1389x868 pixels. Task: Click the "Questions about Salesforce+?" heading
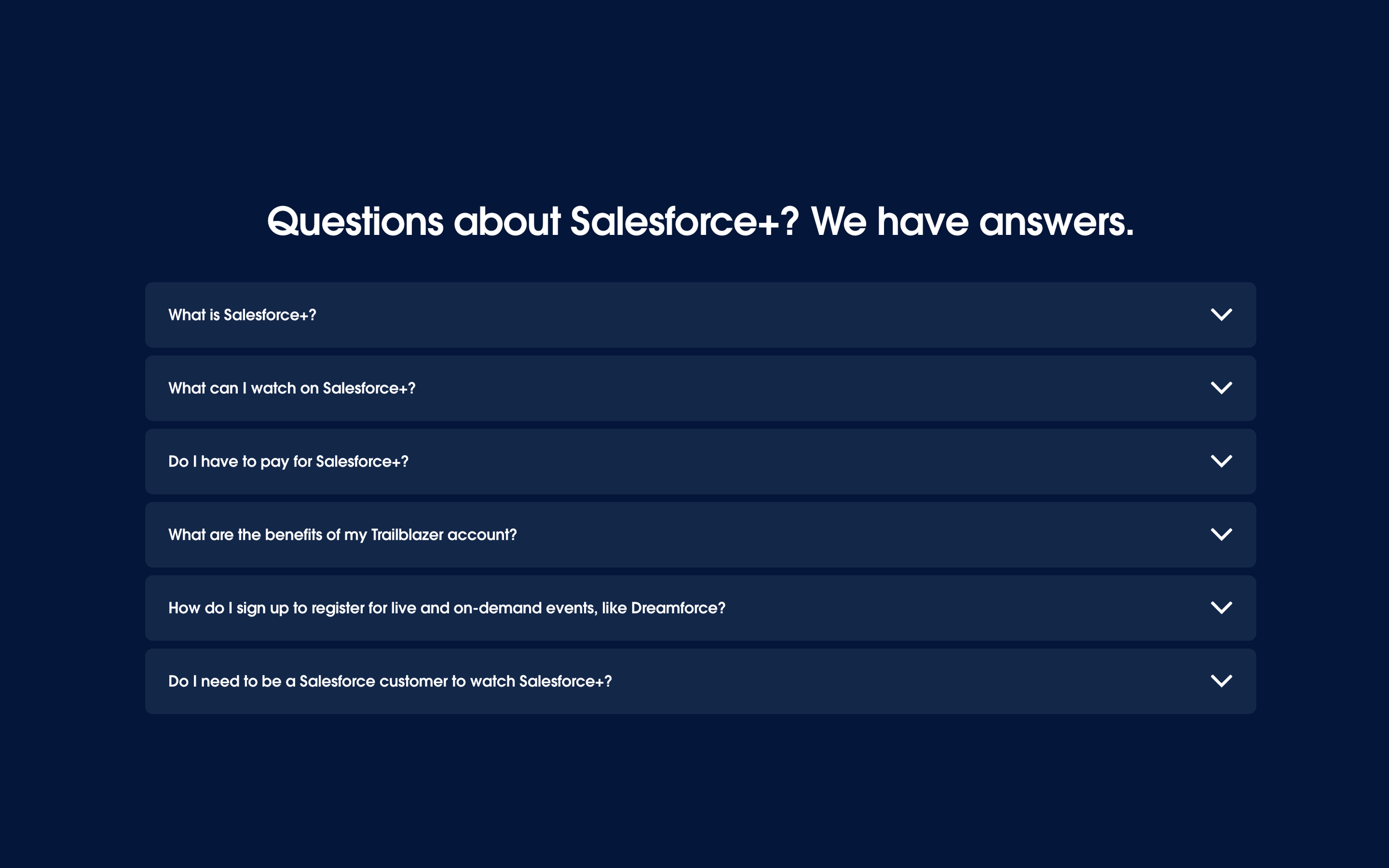pos(700,222)
